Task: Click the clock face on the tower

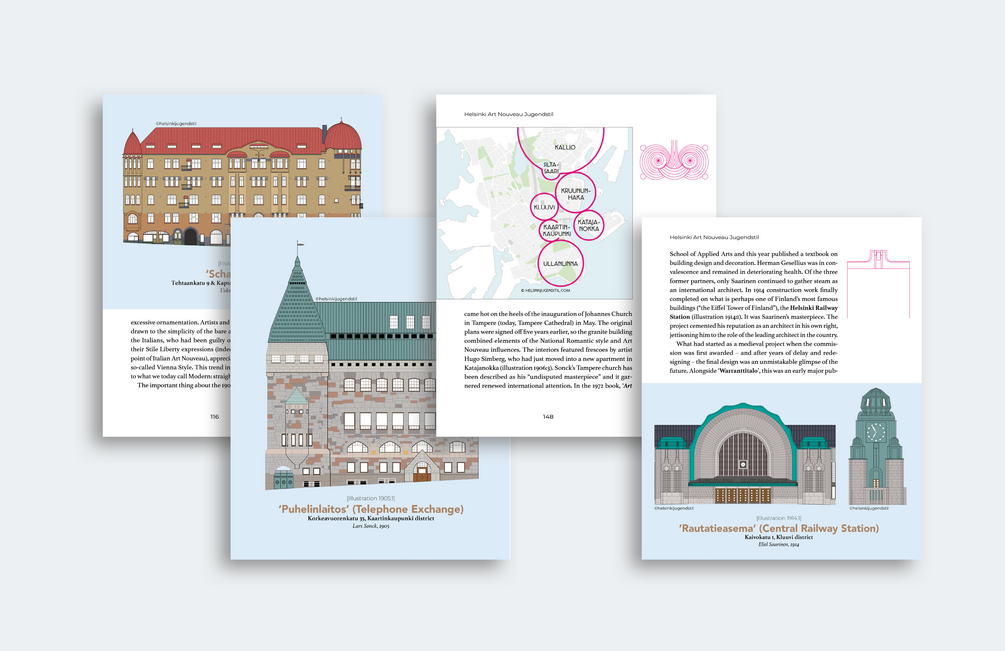Action: pyautogui.click(x=876, y=432)
